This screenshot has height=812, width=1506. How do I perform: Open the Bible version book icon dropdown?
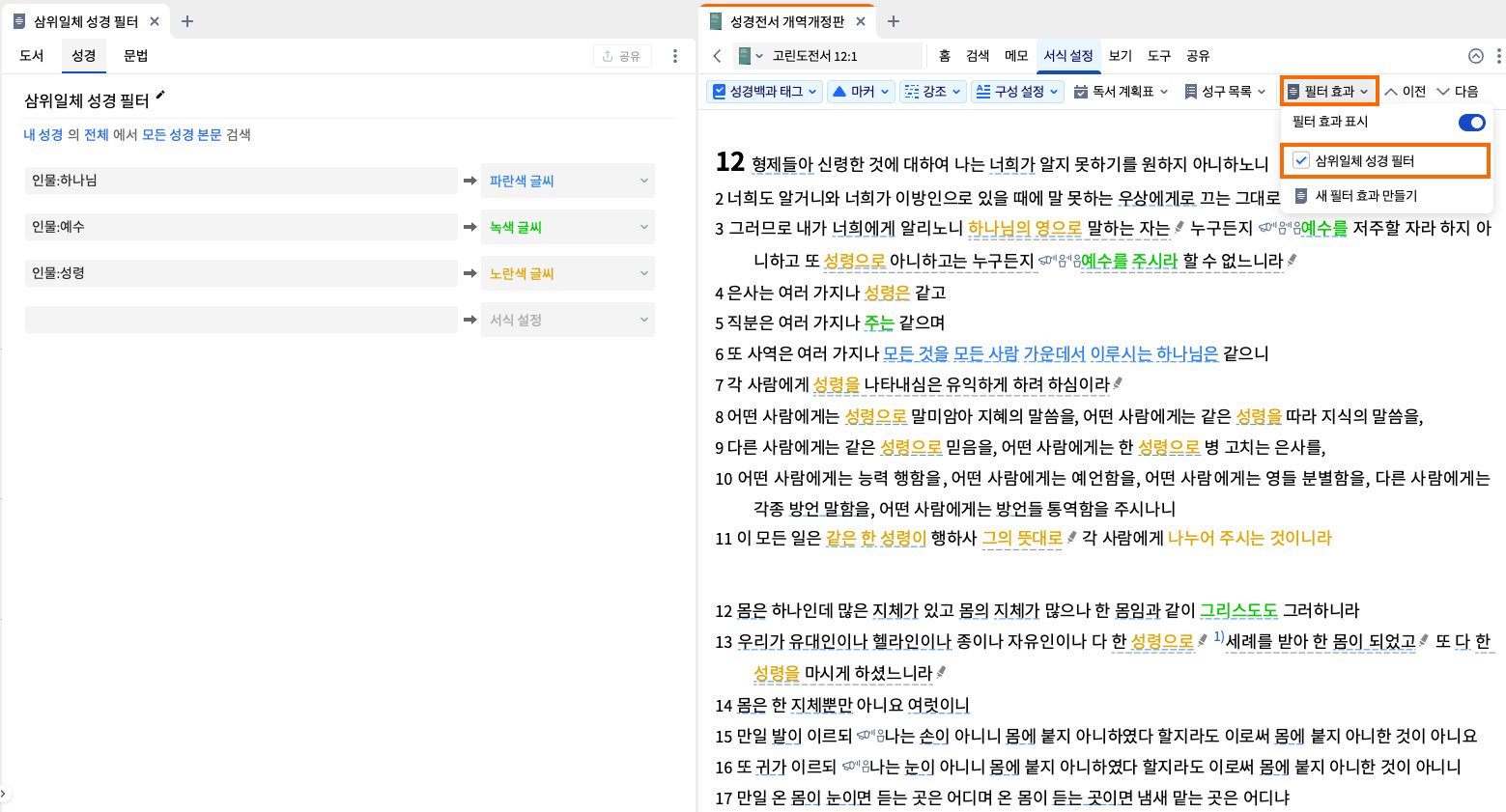tap(750, 56)
